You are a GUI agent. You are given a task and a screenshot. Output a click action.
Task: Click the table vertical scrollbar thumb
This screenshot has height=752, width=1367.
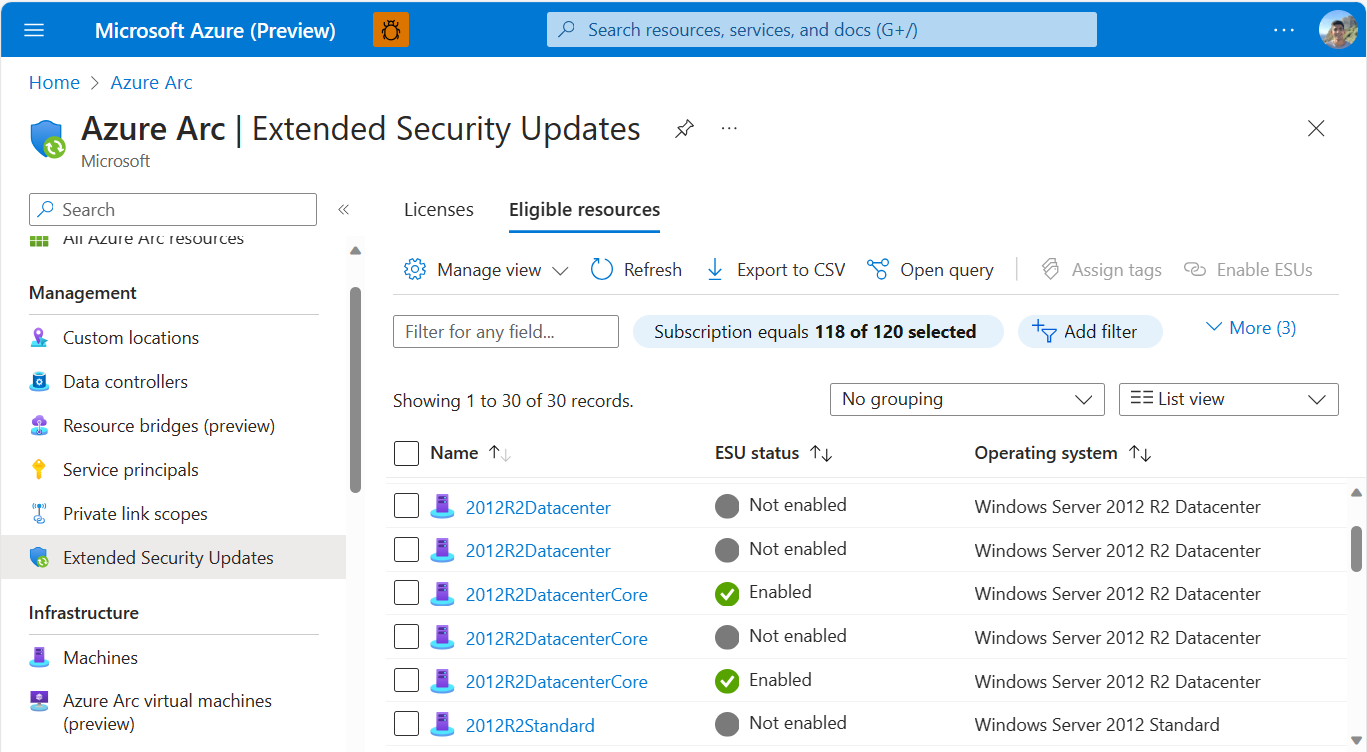pos(1356,548)
